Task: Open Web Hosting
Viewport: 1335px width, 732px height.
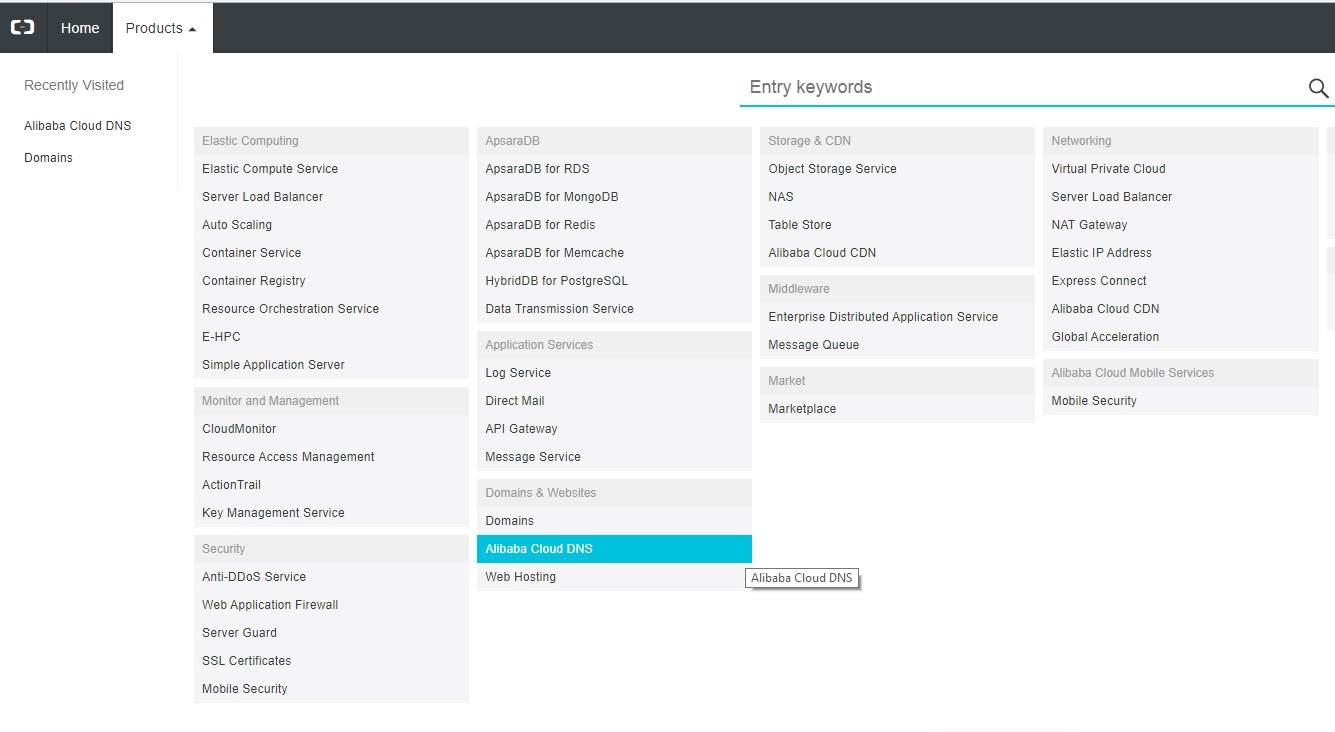Action: click(614, 577)
